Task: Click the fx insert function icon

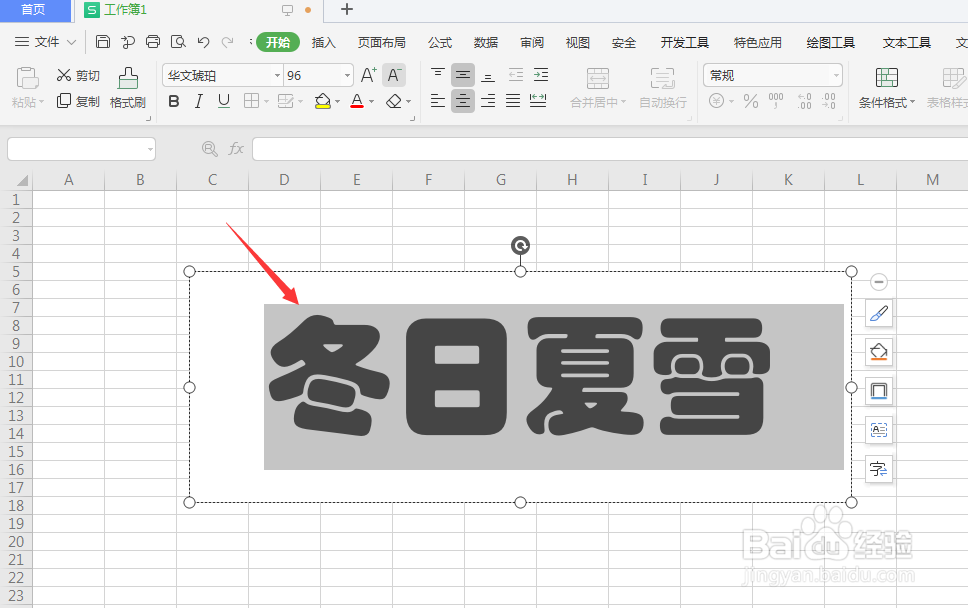Action: click(x=236, y=149)
